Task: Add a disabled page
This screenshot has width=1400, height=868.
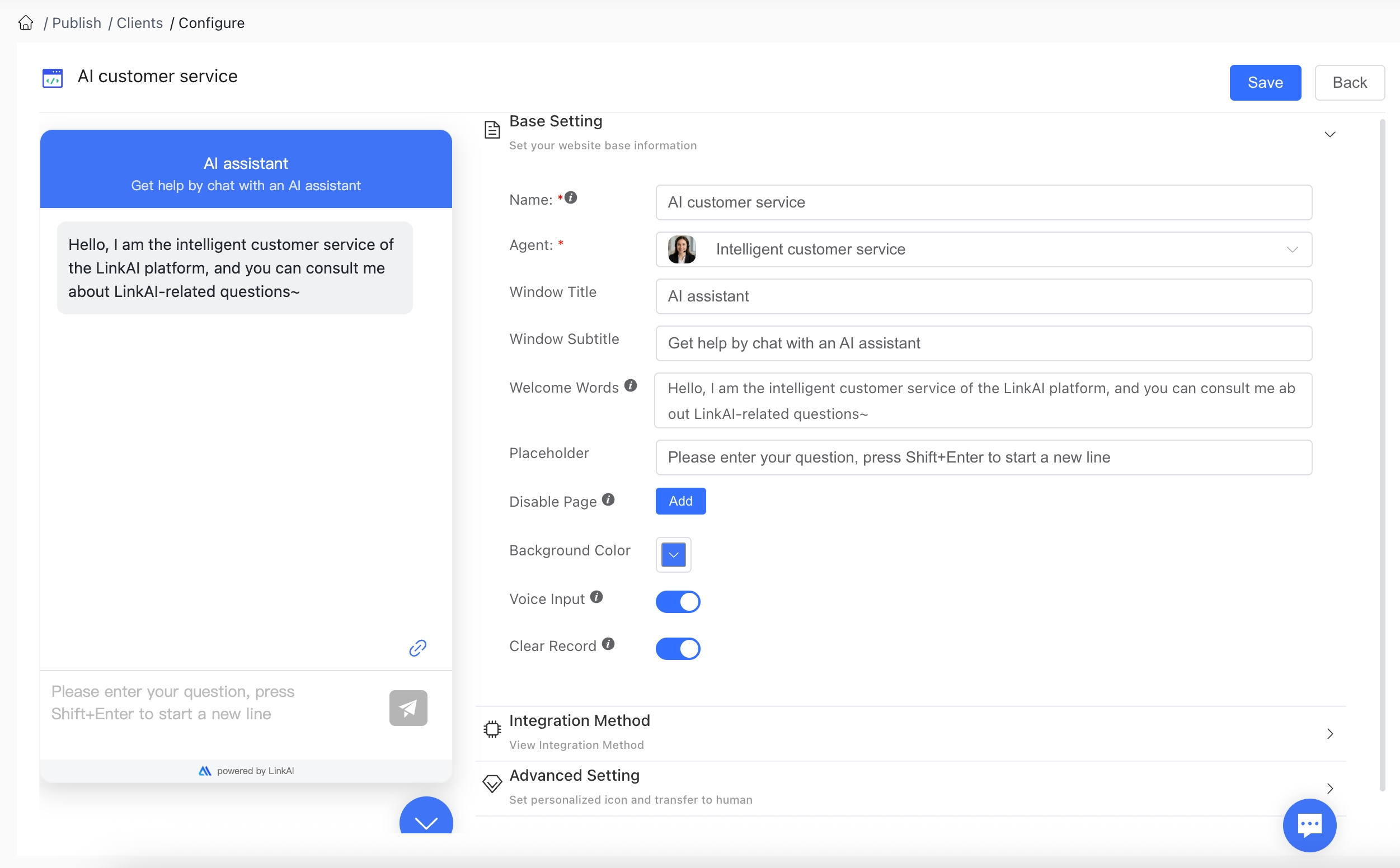Action: 680,501
